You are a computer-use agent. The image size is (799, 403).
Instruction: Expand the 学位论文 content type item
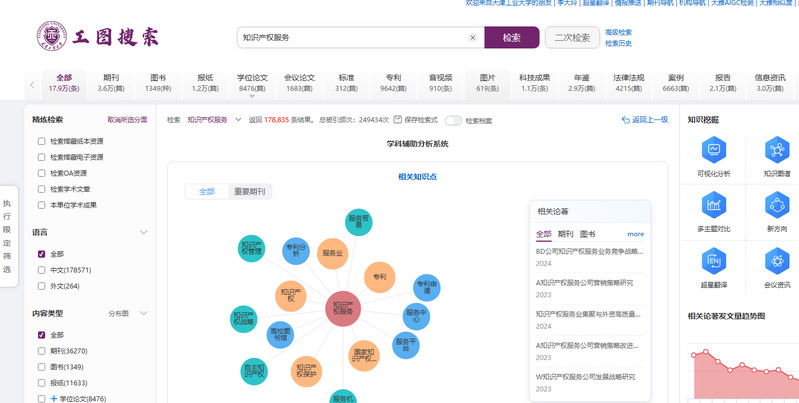54,399
